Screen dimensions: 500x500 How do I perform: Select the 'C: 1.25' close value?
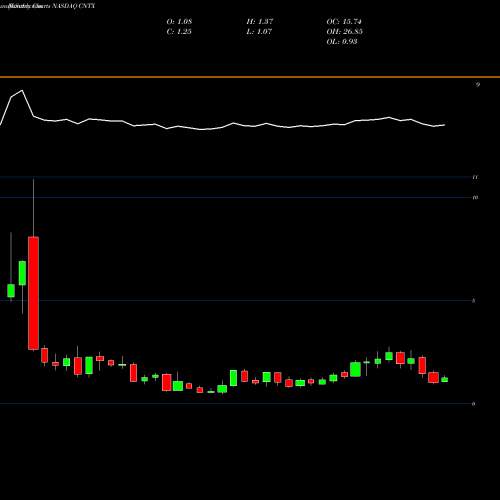[179, 32]
